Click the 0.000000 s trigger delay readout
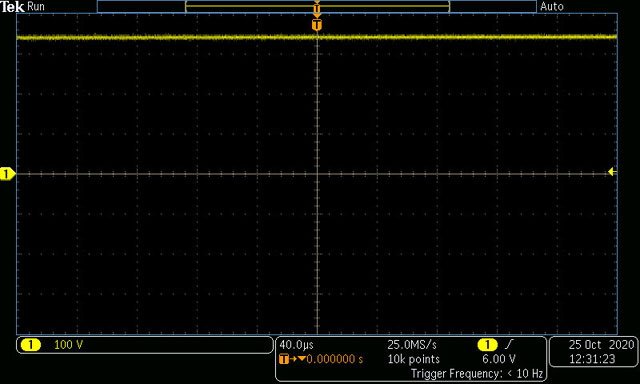The width and height of the screenshot is (640, 384). click(x=335, y=359)
